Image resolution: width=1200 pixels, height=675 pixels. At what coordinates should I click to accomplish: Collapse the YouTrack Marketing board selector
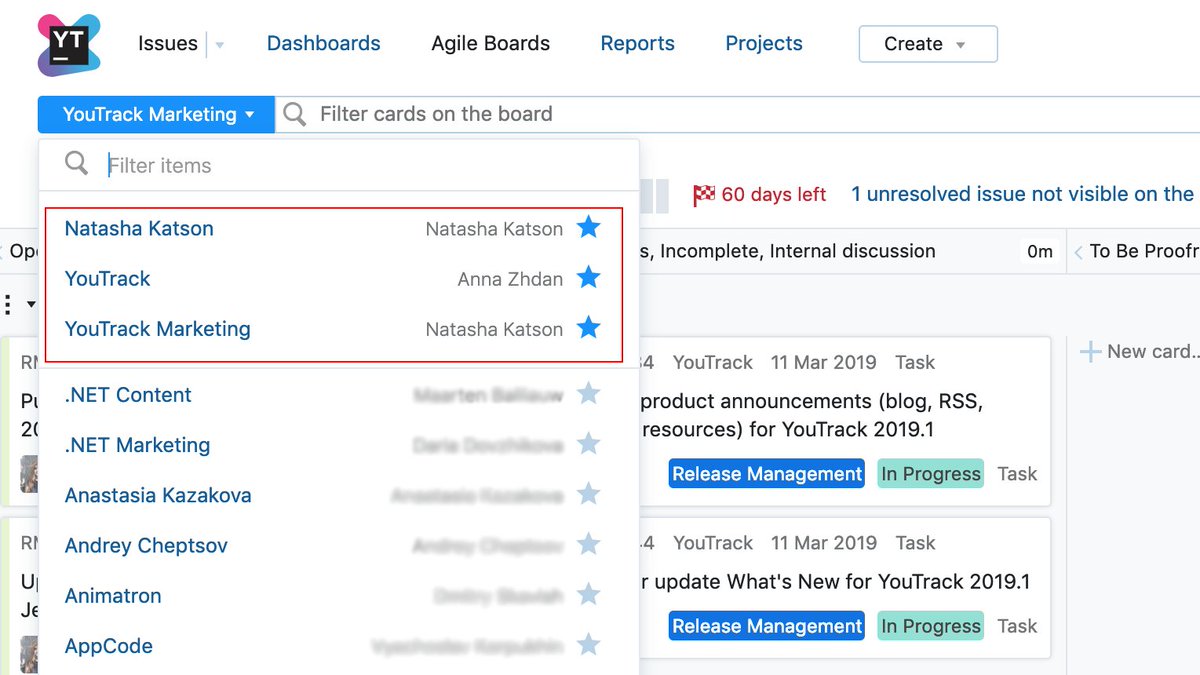tap(157, 114)
